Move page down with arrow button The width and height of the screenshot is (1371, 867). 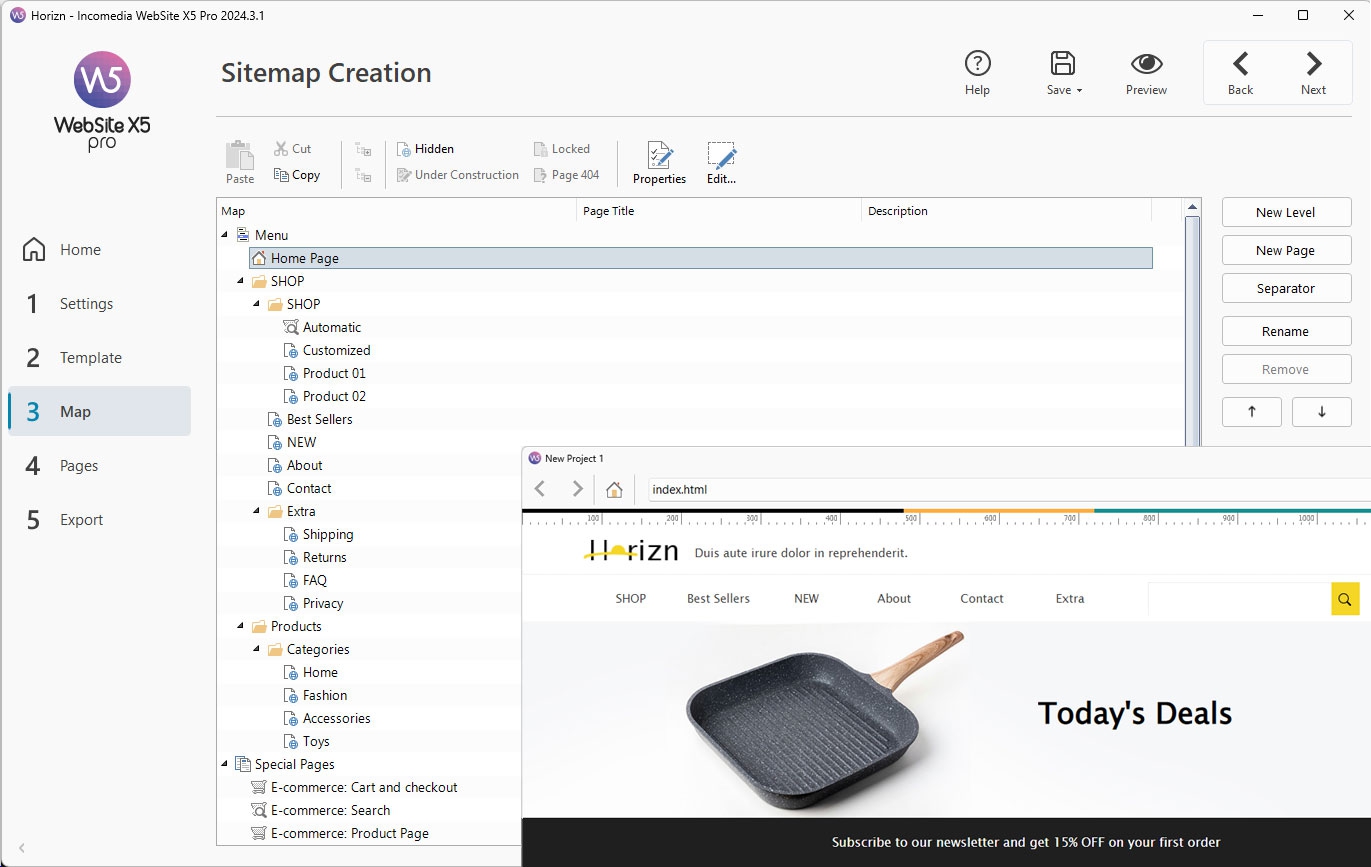coord(1321,412)
